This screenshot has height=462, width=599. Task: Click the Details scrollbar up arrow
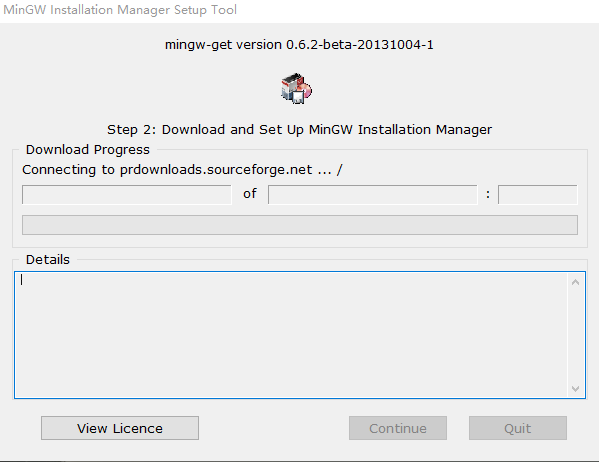575,282
